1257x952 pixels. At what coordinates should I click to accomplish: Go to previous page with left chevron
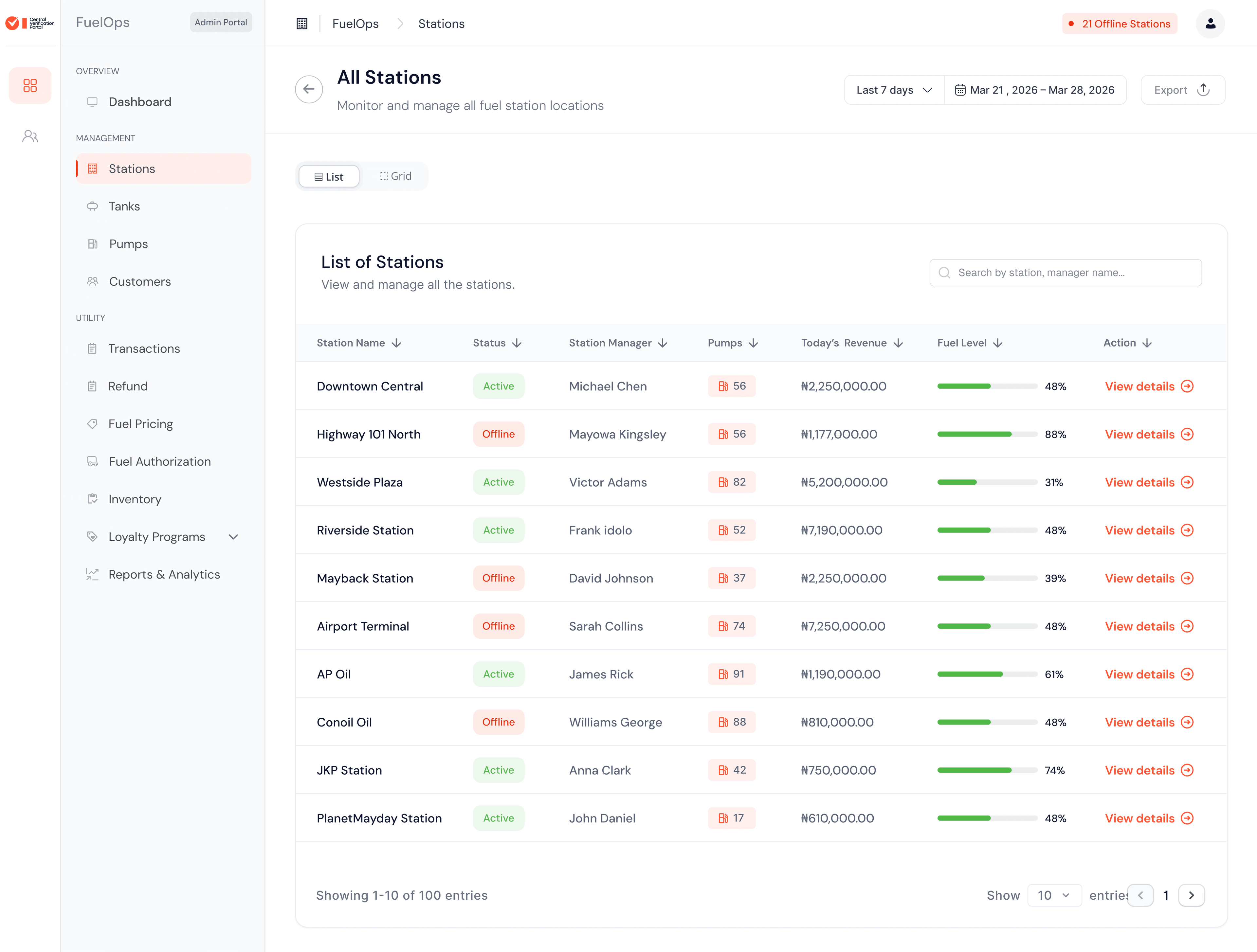coord(1140,895)
